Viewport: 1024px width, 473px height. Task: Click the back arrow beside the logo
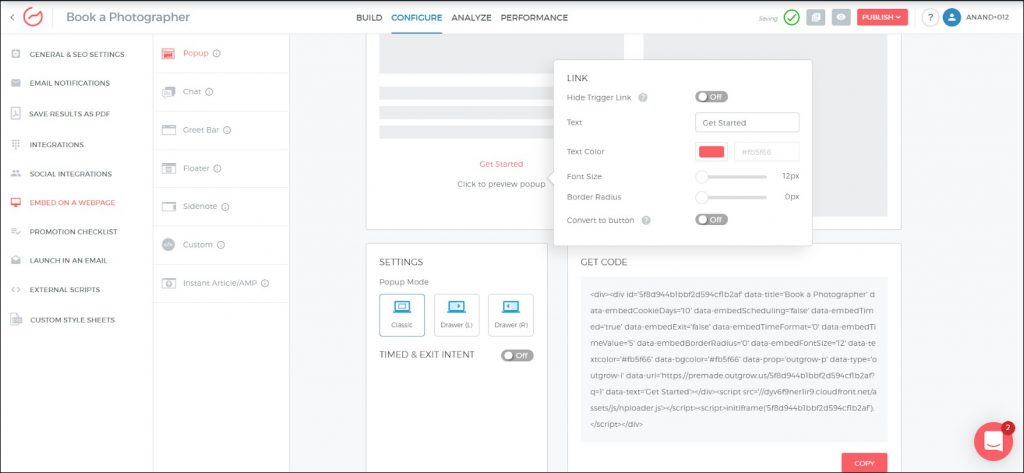coord(11,17)
